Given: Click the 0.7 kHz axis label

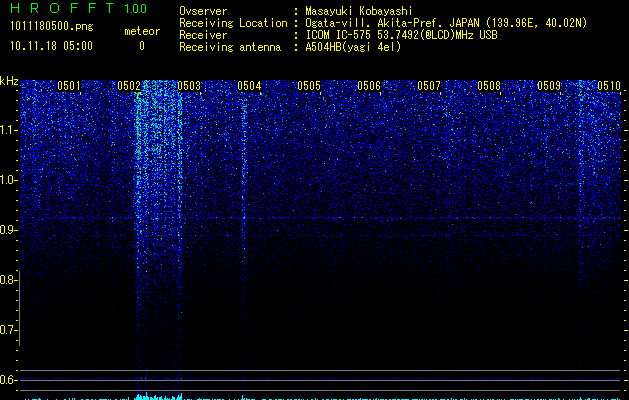Looking at the screenshot, I should coord(8,330).
